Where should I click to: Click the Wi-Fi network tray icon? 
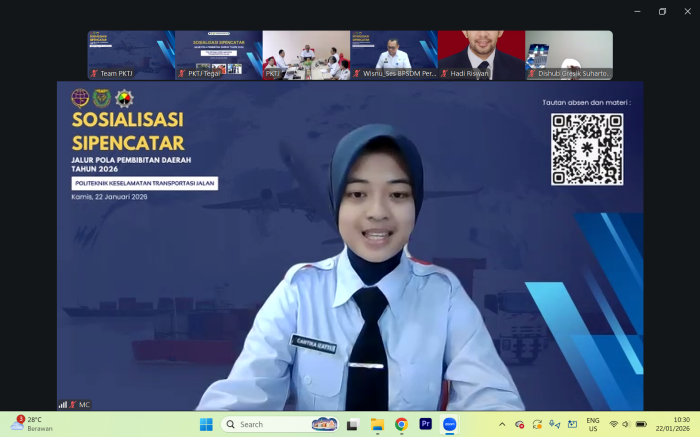coord(613,424)
